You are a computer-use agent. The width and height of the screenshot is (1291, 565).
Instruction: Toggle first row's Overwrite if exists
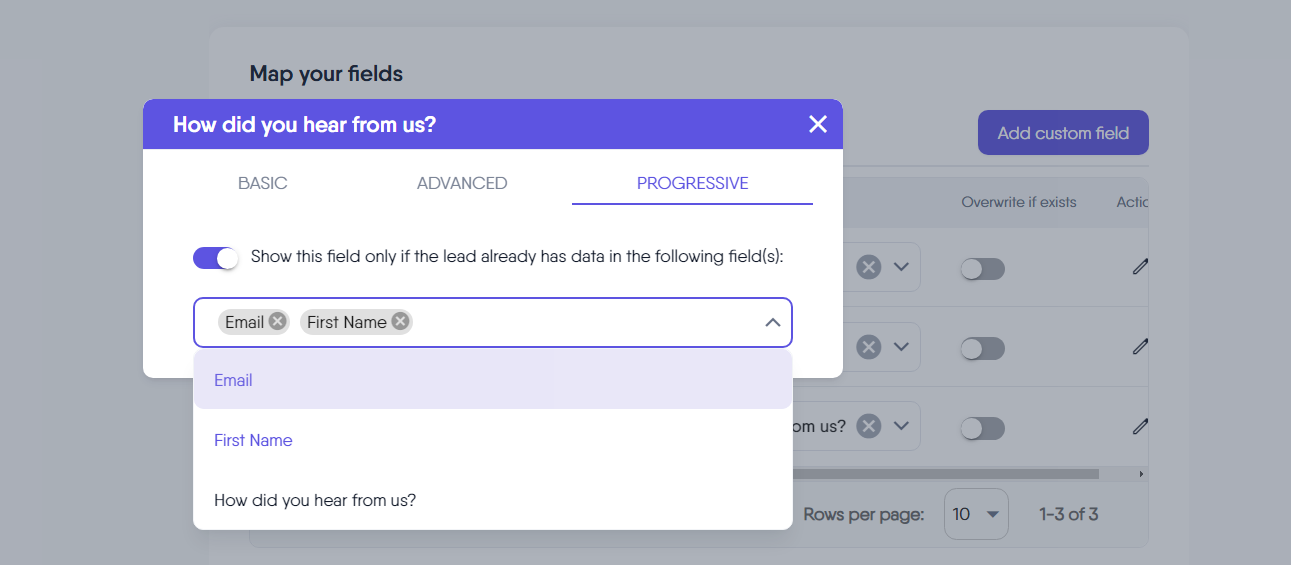[982, 269]
